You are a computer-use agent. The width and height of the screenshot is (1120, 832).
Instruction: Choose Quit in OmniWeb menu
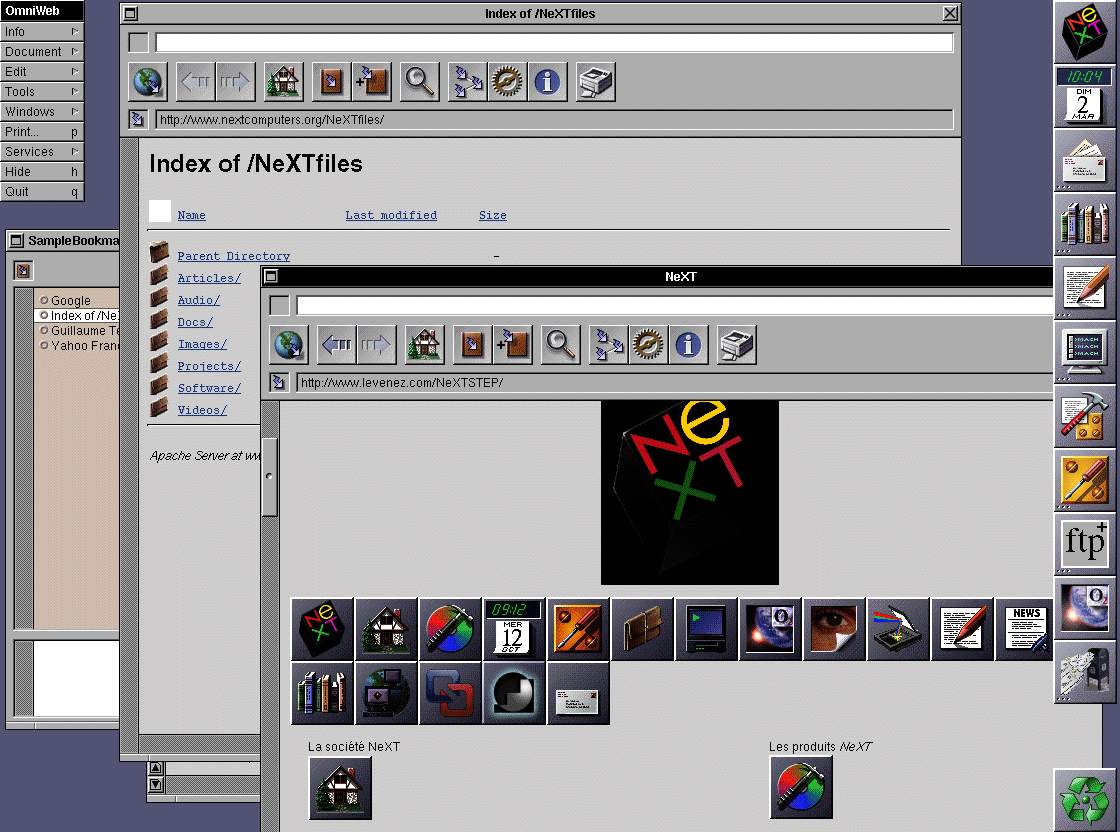pyautogui.click(x=42, y=191)
